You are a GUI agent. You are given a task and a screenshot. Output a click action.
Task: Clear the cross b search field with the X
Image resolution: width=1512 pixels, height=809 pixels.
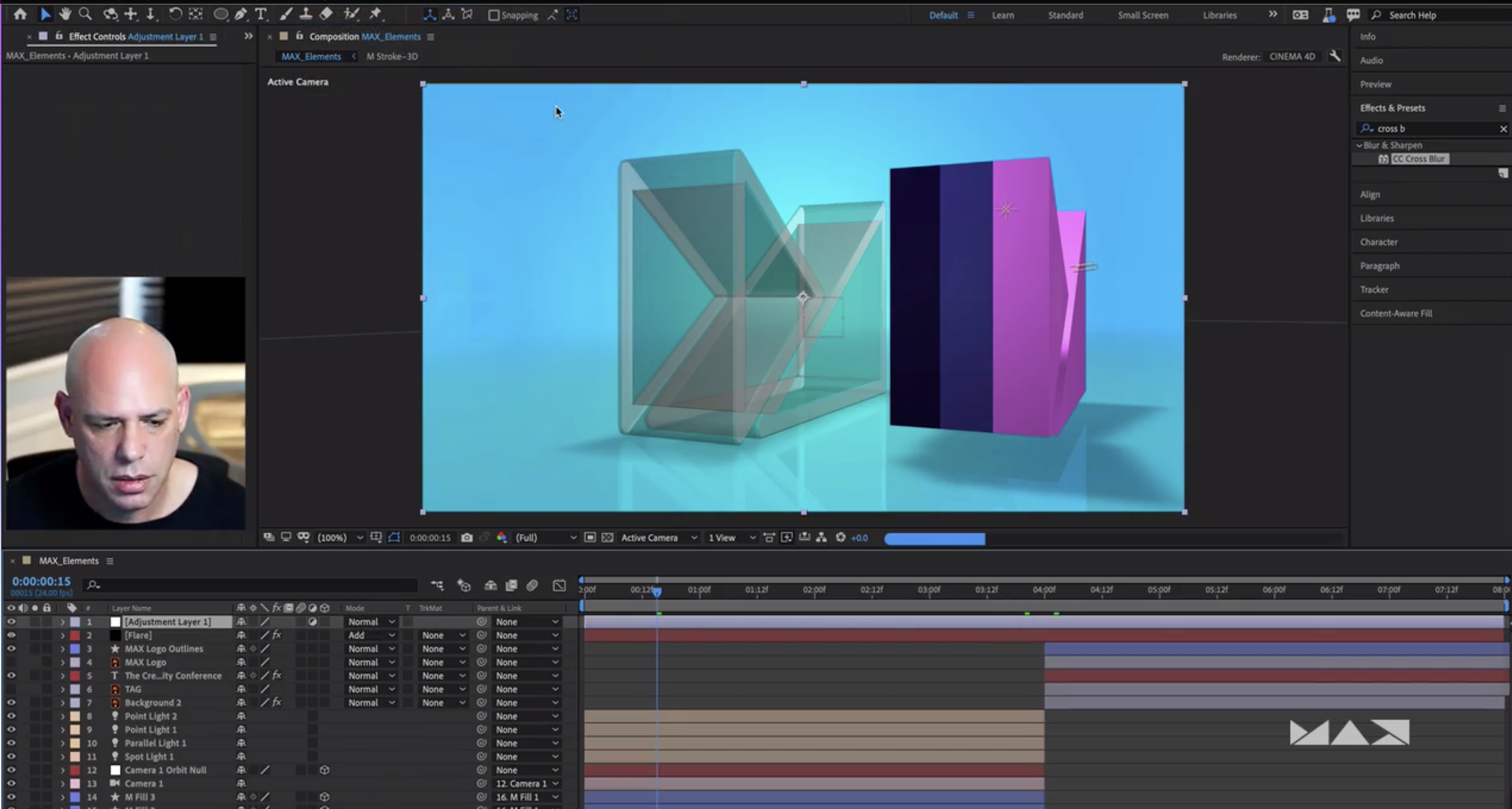click(1503, 128)
